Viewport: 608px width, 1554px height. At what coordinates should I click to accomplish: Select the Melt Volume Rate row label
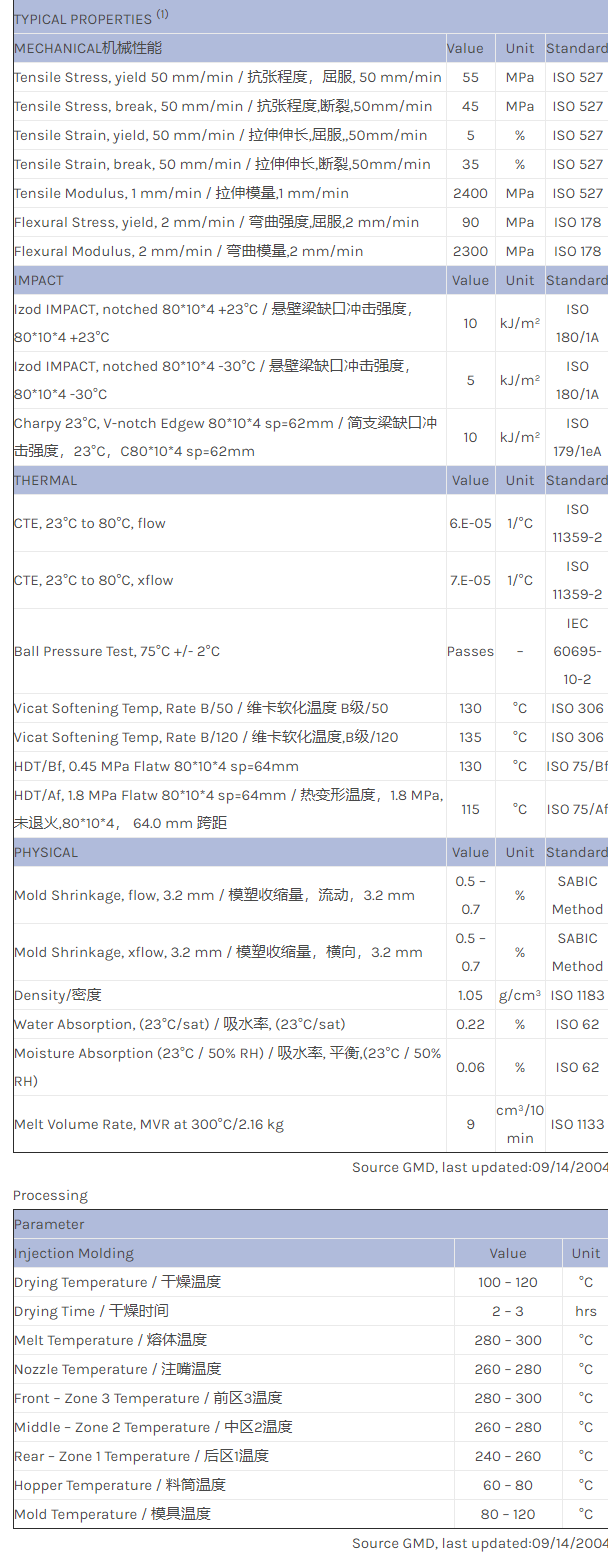[149, 1124]
